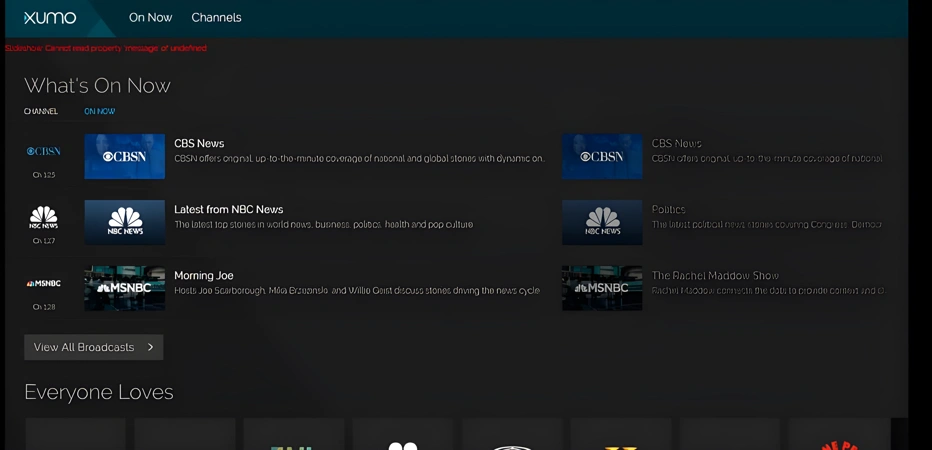
Task: Click the Ch 128 channel number
Action: pyautogui.click(x=44, y=307)
